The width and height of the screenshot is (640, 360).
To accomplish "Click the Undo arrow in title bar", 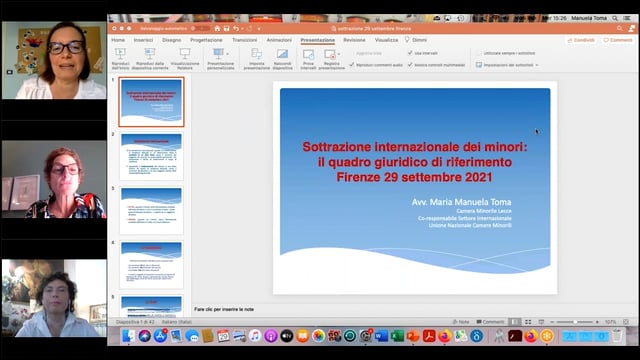I will pyautogui.click(x=236, y=29).
